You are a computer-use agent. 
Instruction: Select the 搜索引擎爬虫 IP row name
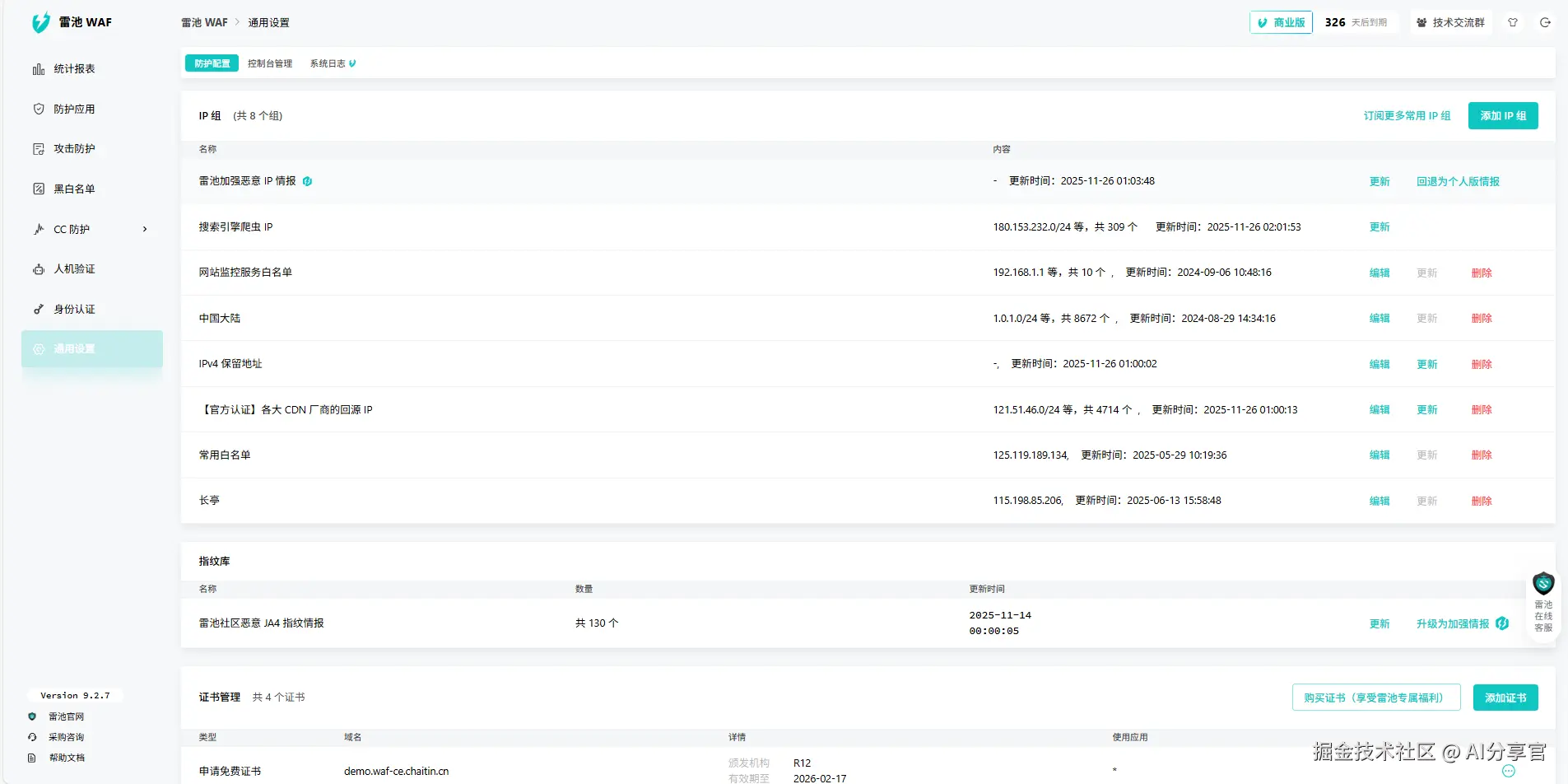[235, 226]
